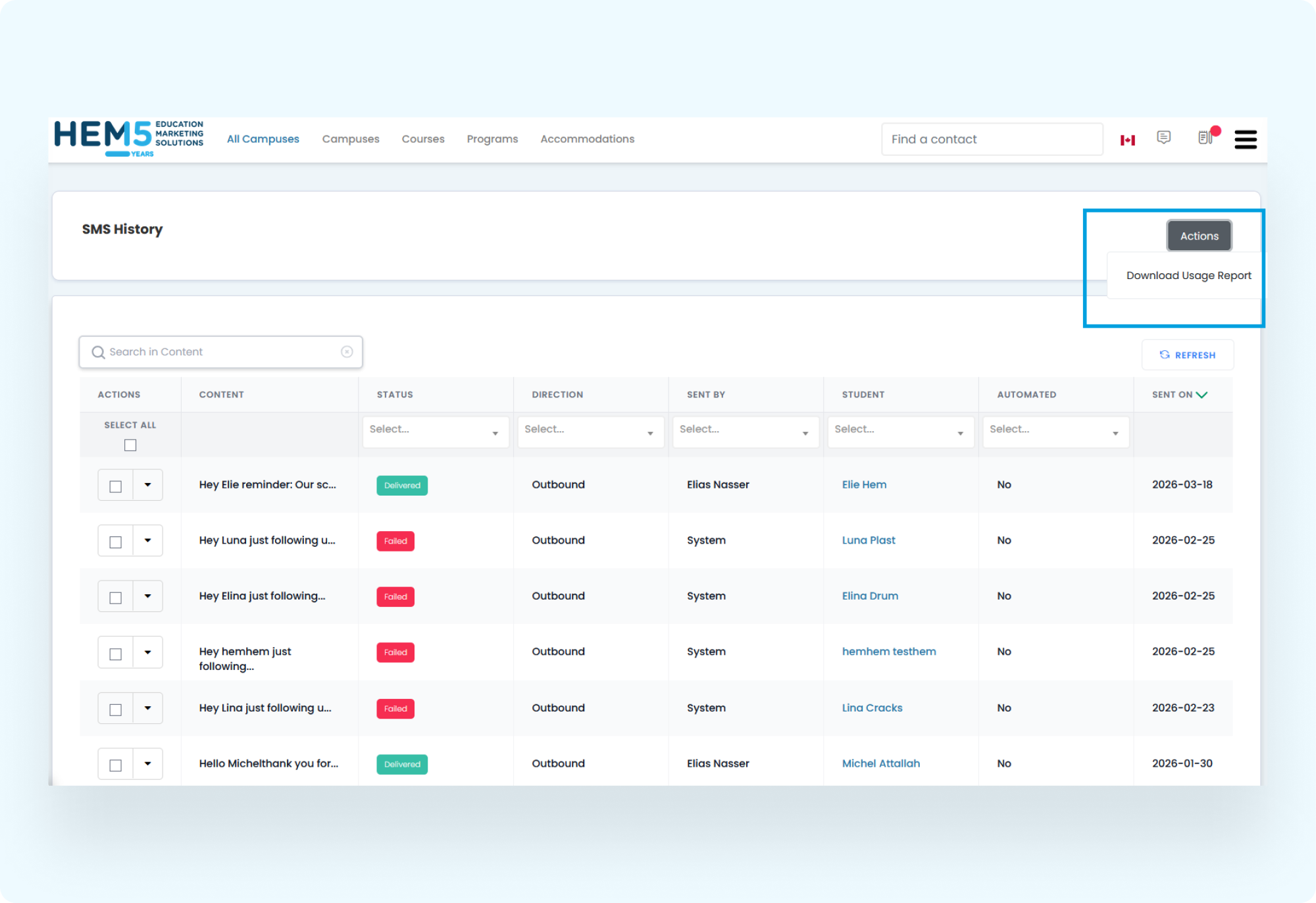
Task: Choose Download Usage Report menu entry
Action: 1188,276
